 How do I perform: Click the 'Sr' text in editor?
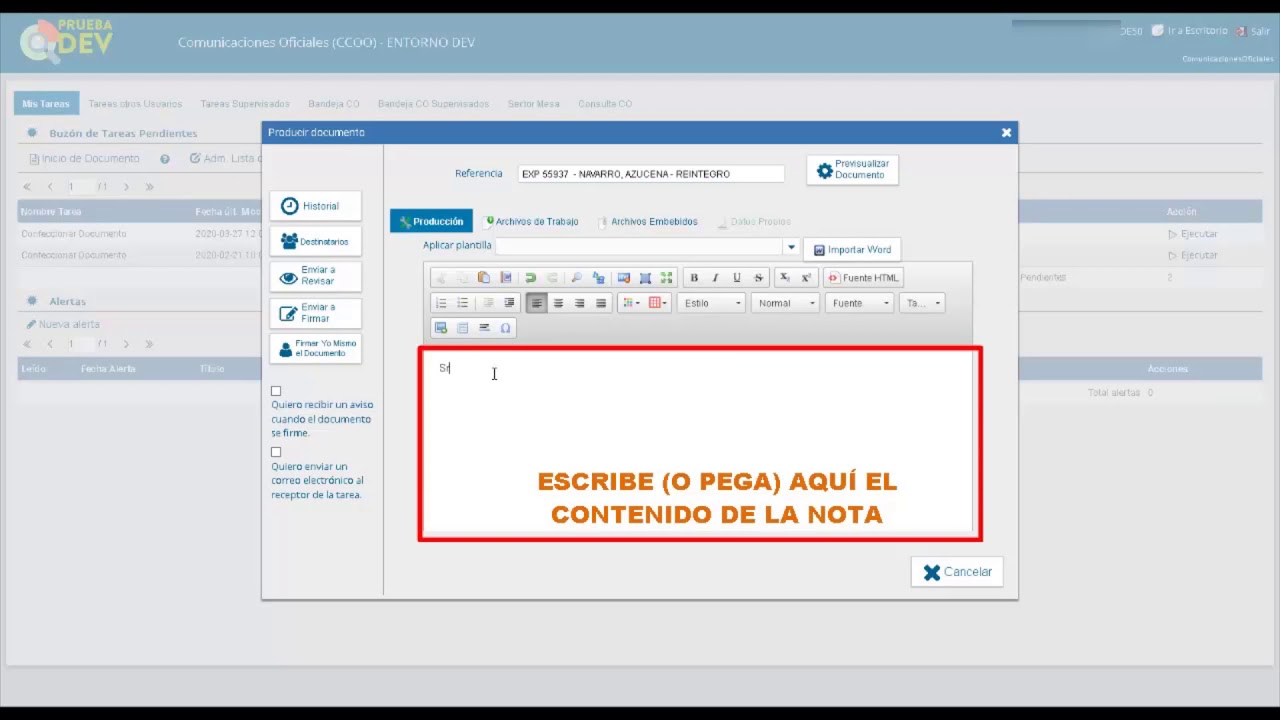(x=445, y=368)
